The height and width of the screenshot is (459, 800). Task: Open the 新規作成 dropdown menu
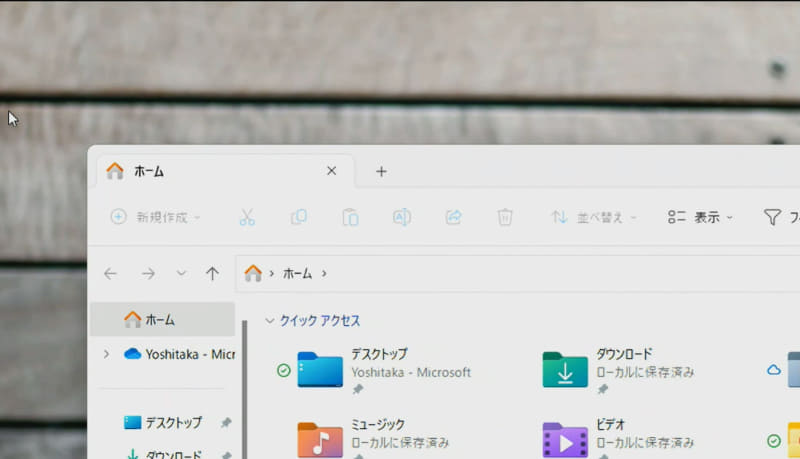[156, 217]
